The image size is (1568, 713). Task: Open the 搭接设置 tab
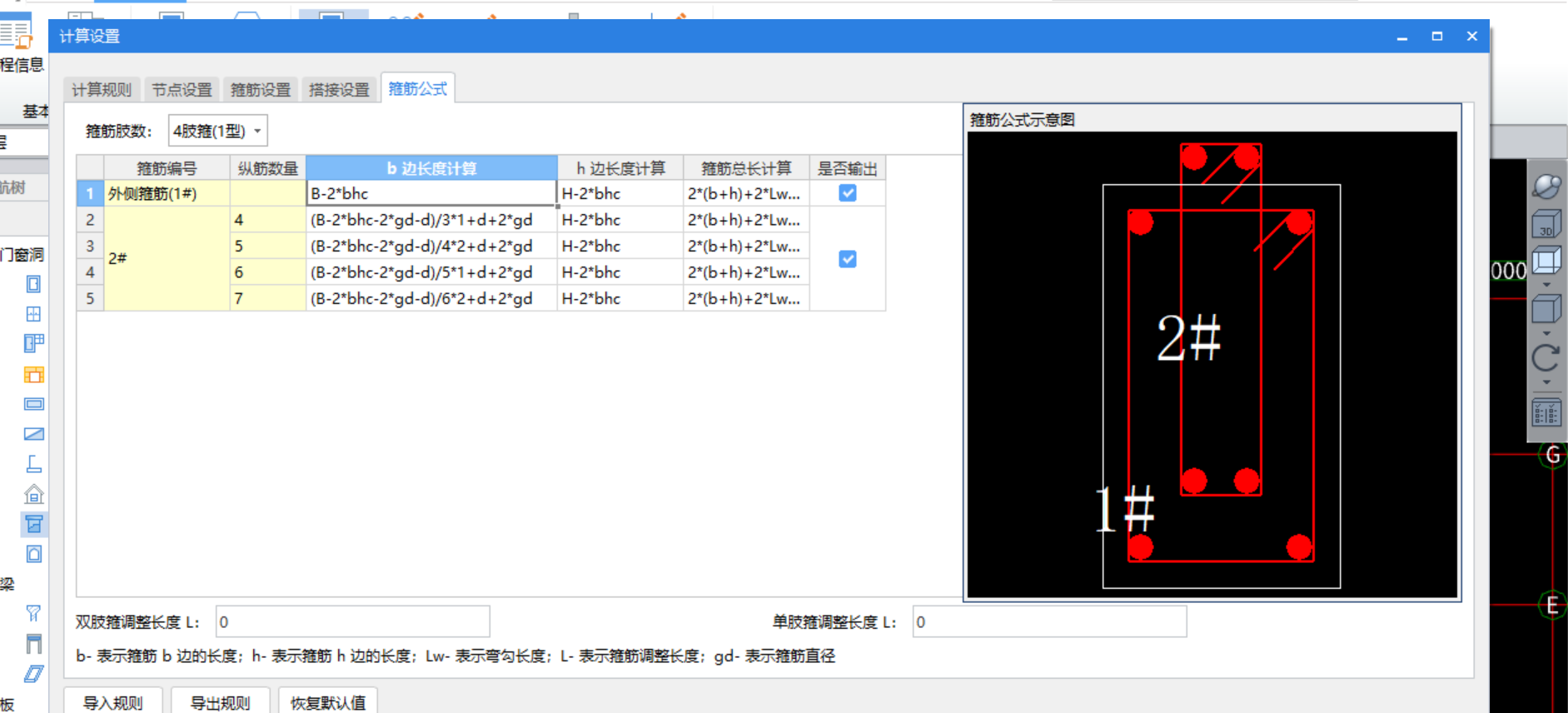pyautogui.click(x=339, y=89)
